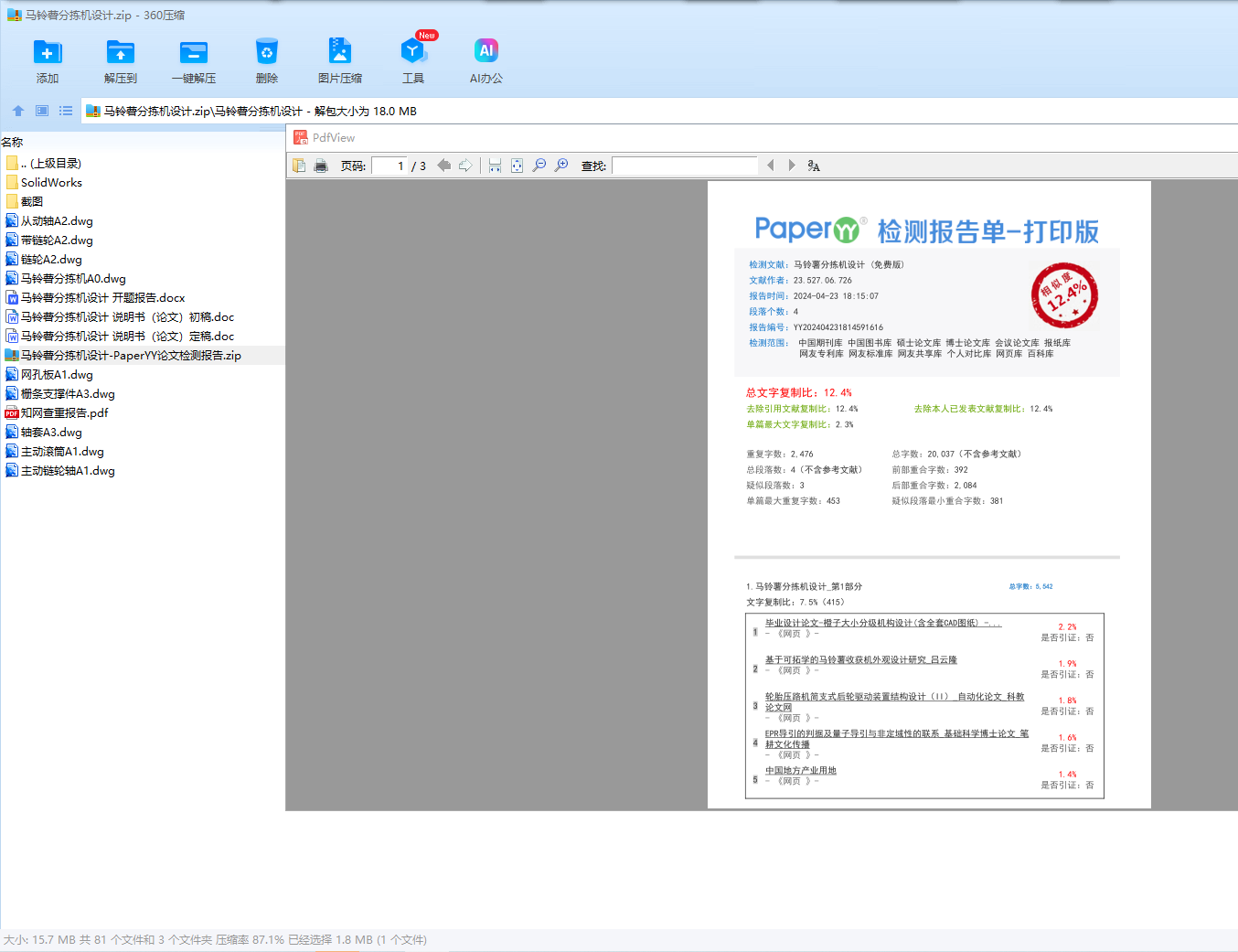Click the 12.4% similarity stamp
The image size is (1238, 952).
pos(1064,294)
